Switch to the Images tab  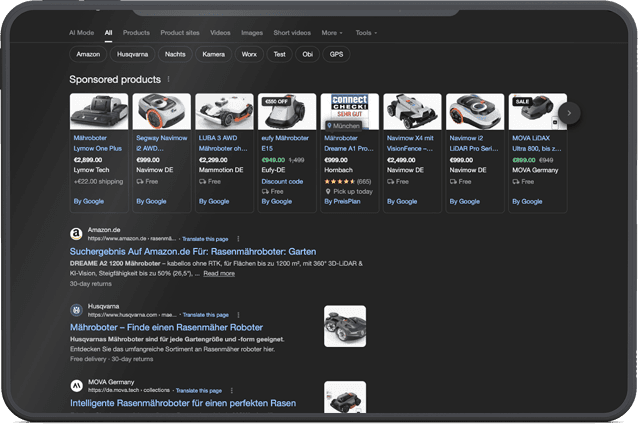point(252,33)
